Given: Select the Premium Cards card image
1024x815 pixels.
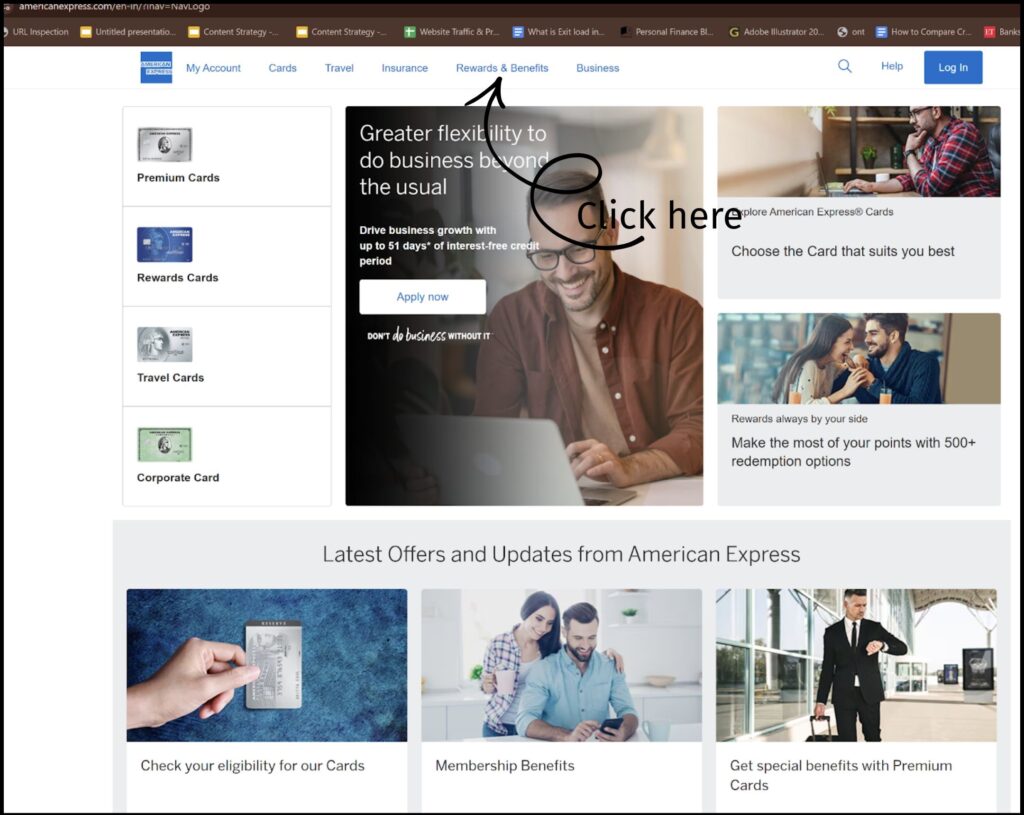Looking at the screenshot, I should pyautogui.click(x=164, y=144).
